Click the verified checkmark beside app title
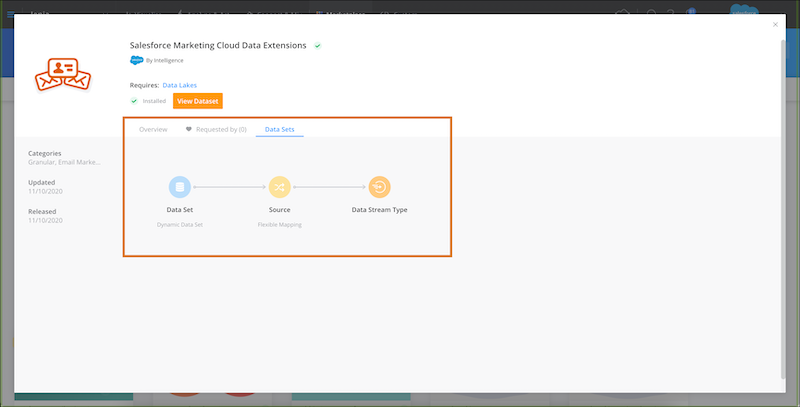Image resolution: width=800 pixels, height=407 pixels. click(x=317, y=45)
